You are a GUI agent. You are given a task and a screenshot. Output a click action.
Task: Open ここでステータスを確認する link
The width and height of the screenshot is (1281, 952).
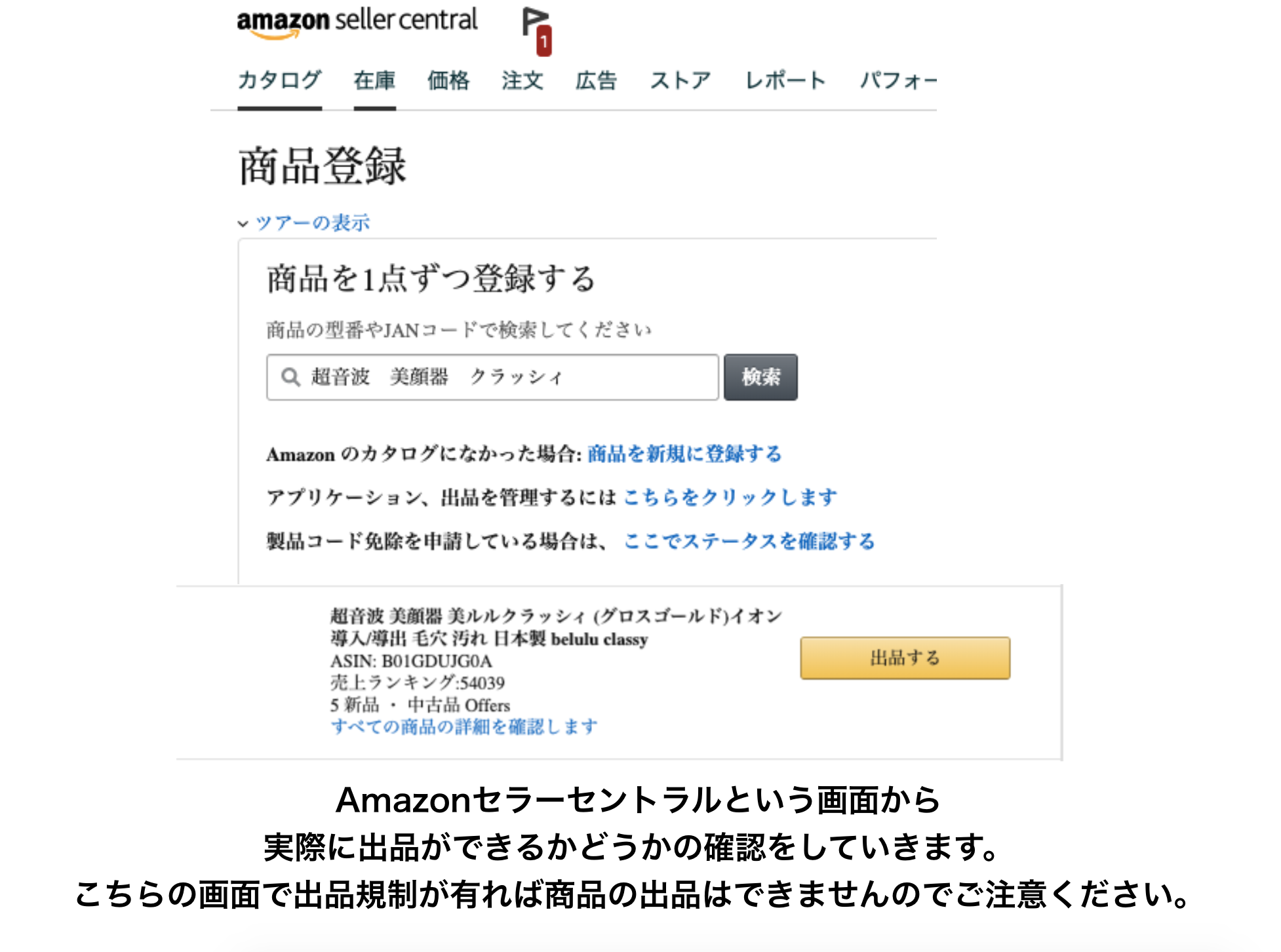pyautogui.click(x=749, y=542)
